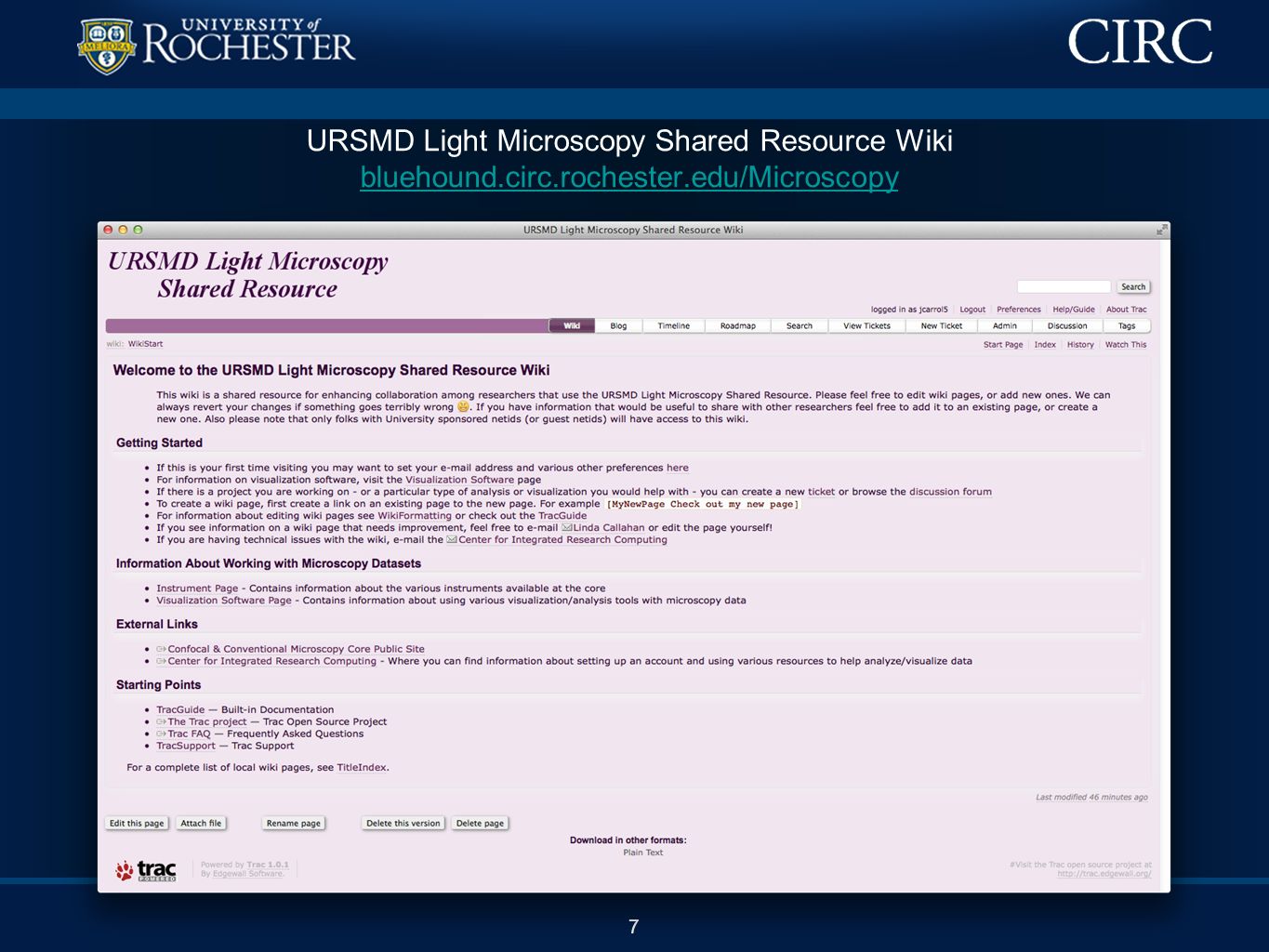Screen dimensions: 1269x952
Task: Open the discussion forum link
Action: tap(950, 492)
